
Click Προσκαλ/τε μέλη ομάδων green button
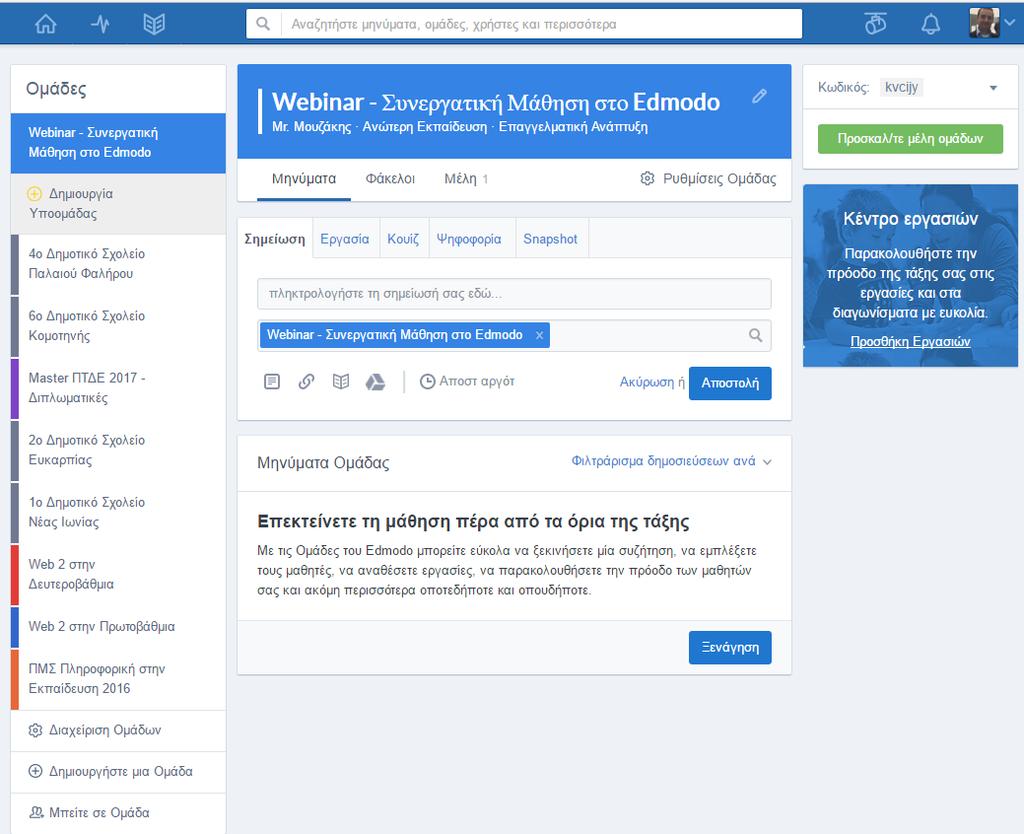[910, 138]
